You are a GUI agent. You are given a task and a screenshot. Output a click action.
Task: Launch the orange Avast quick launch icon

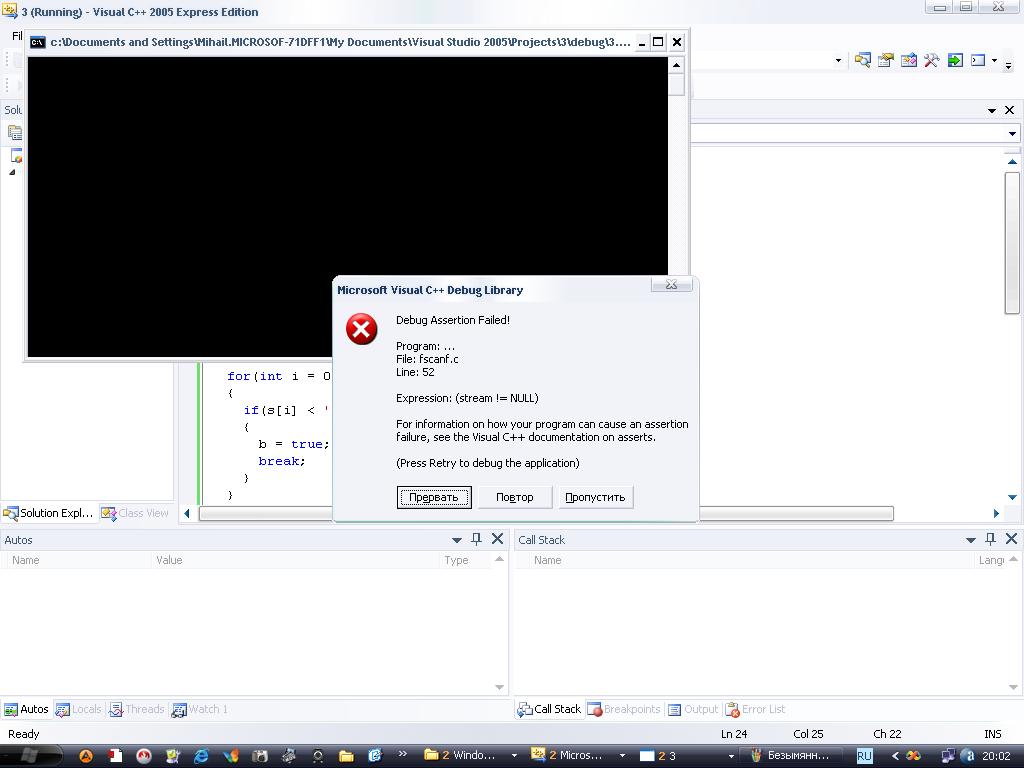point(86,756)
